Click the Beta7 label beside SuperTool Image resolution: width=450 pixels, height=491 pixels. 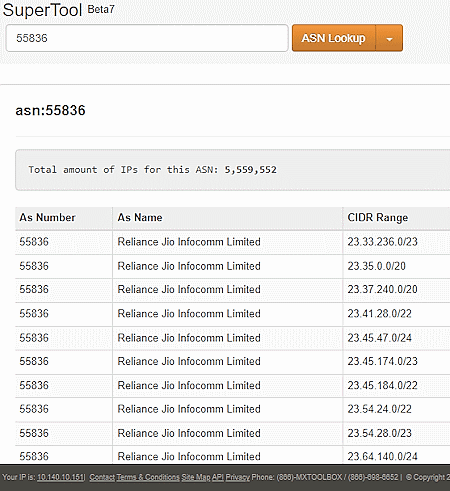[101, 9]
